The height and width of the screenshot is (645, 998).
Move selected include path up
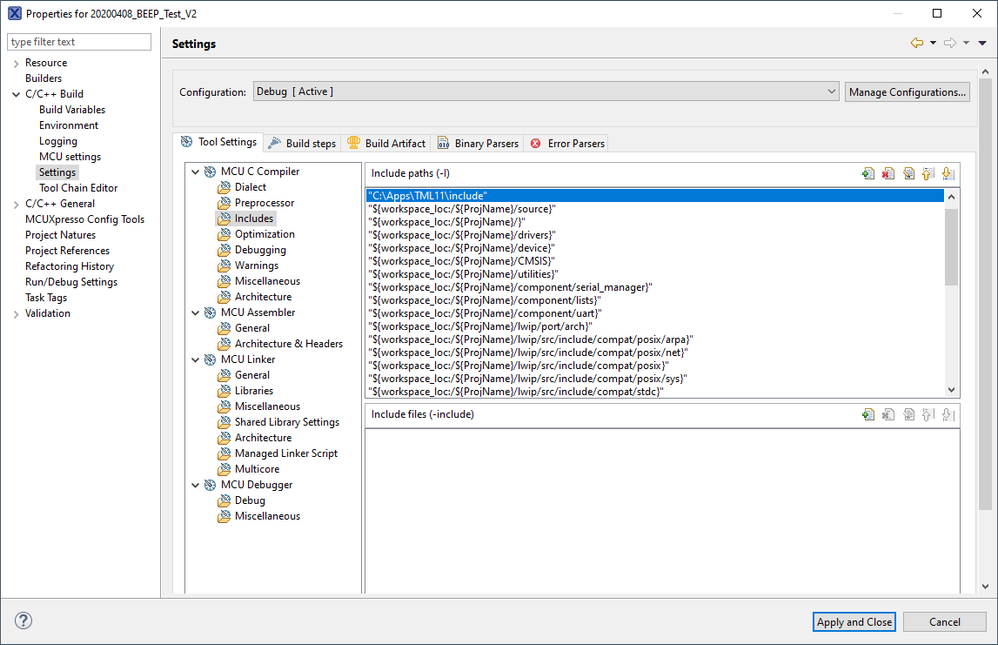928,174
